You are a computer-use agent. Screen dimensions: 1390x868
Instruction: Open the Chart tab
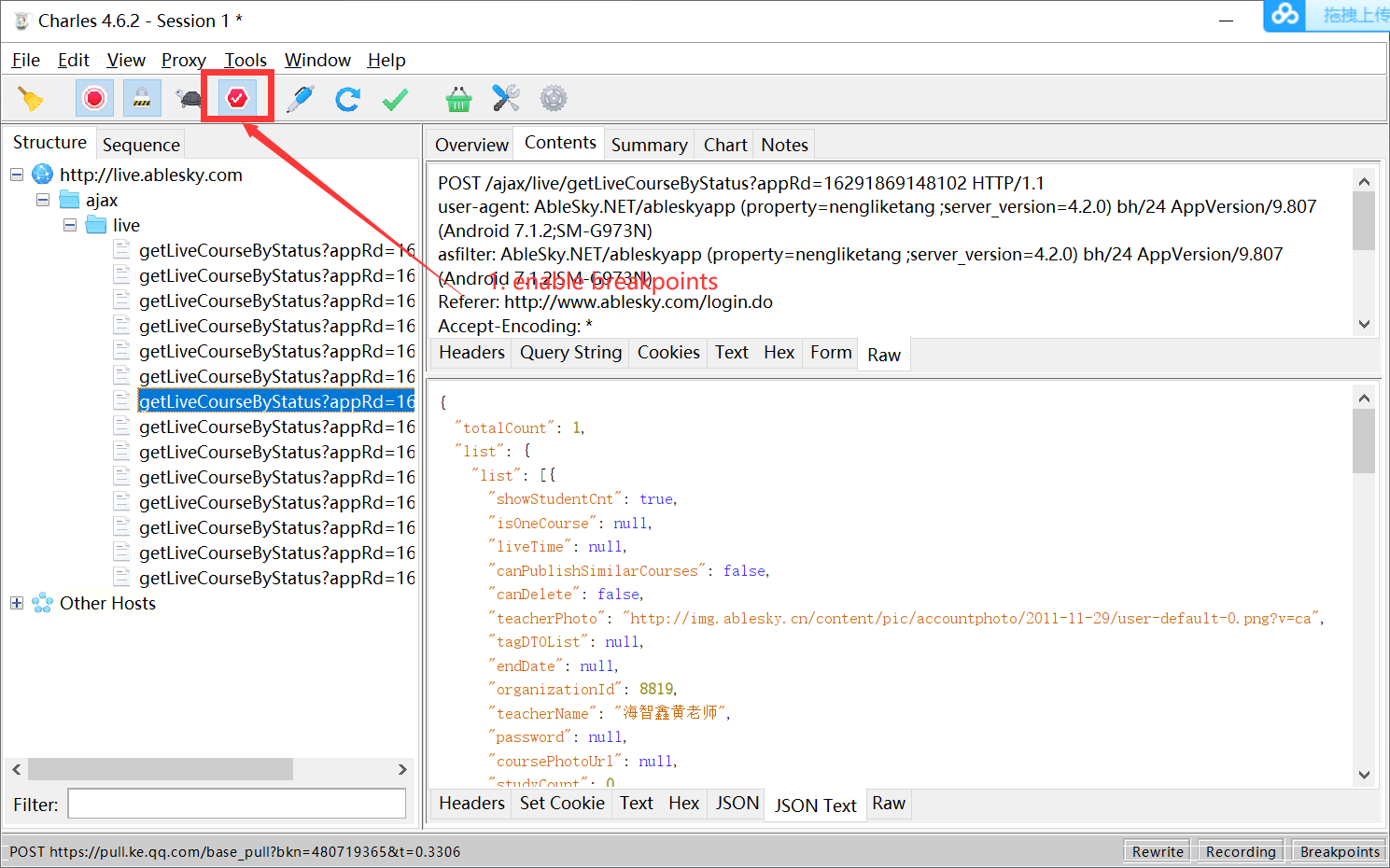(725, 145)
